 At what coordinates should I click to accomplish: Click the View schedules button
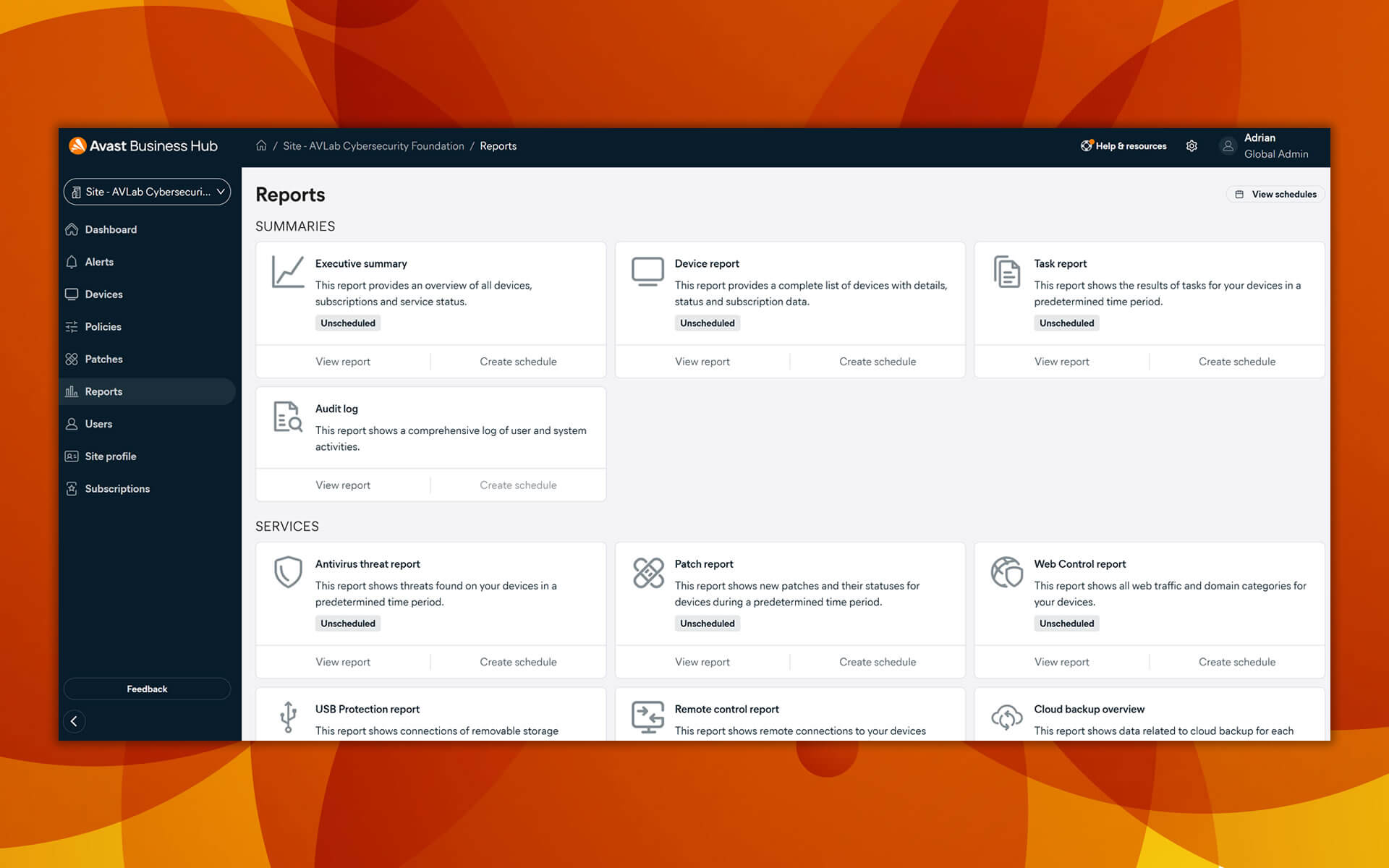(x=1276, y=195)
